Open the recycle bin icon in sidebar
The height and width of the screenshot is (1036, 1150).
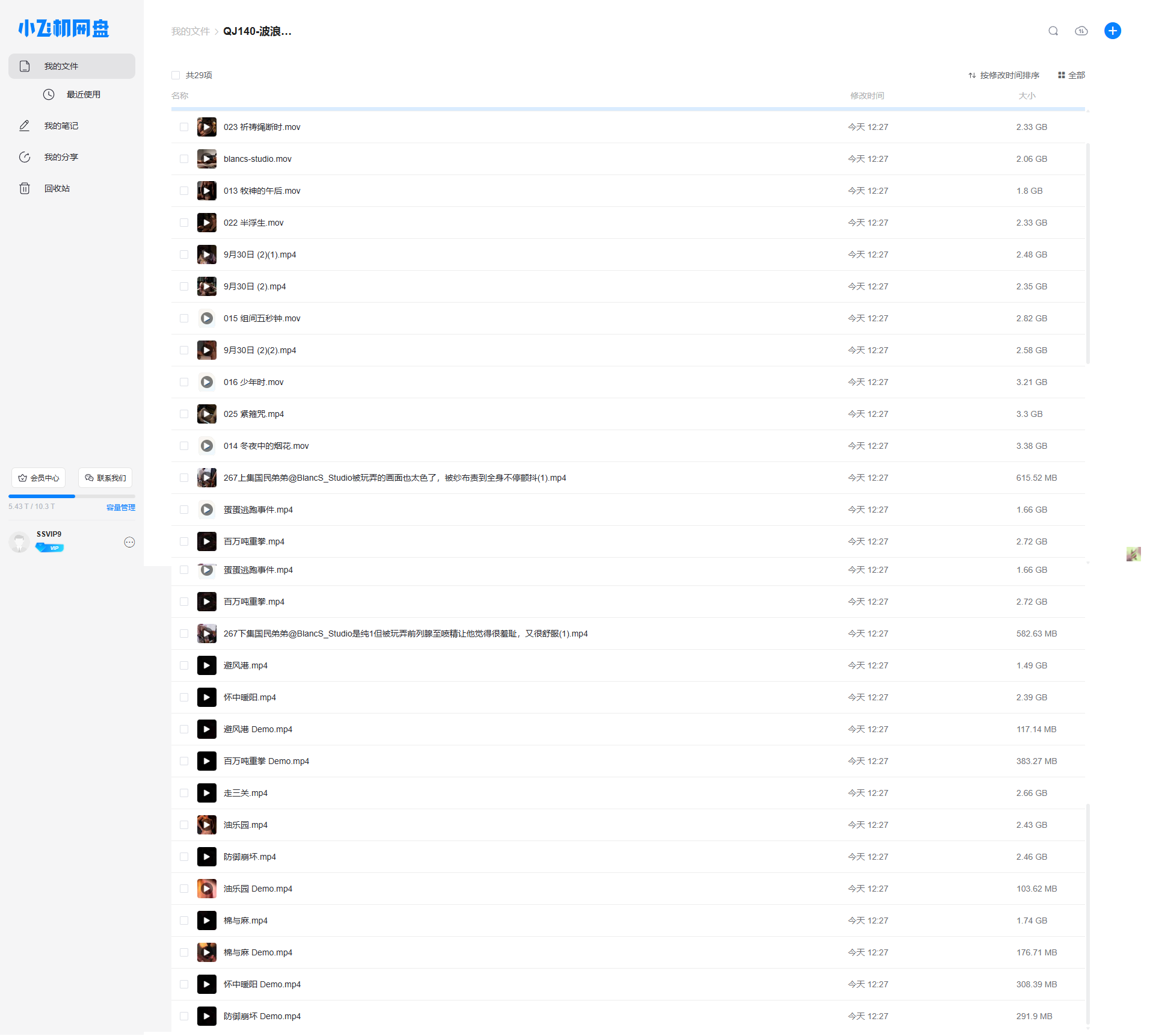click(x=25, y=188)
